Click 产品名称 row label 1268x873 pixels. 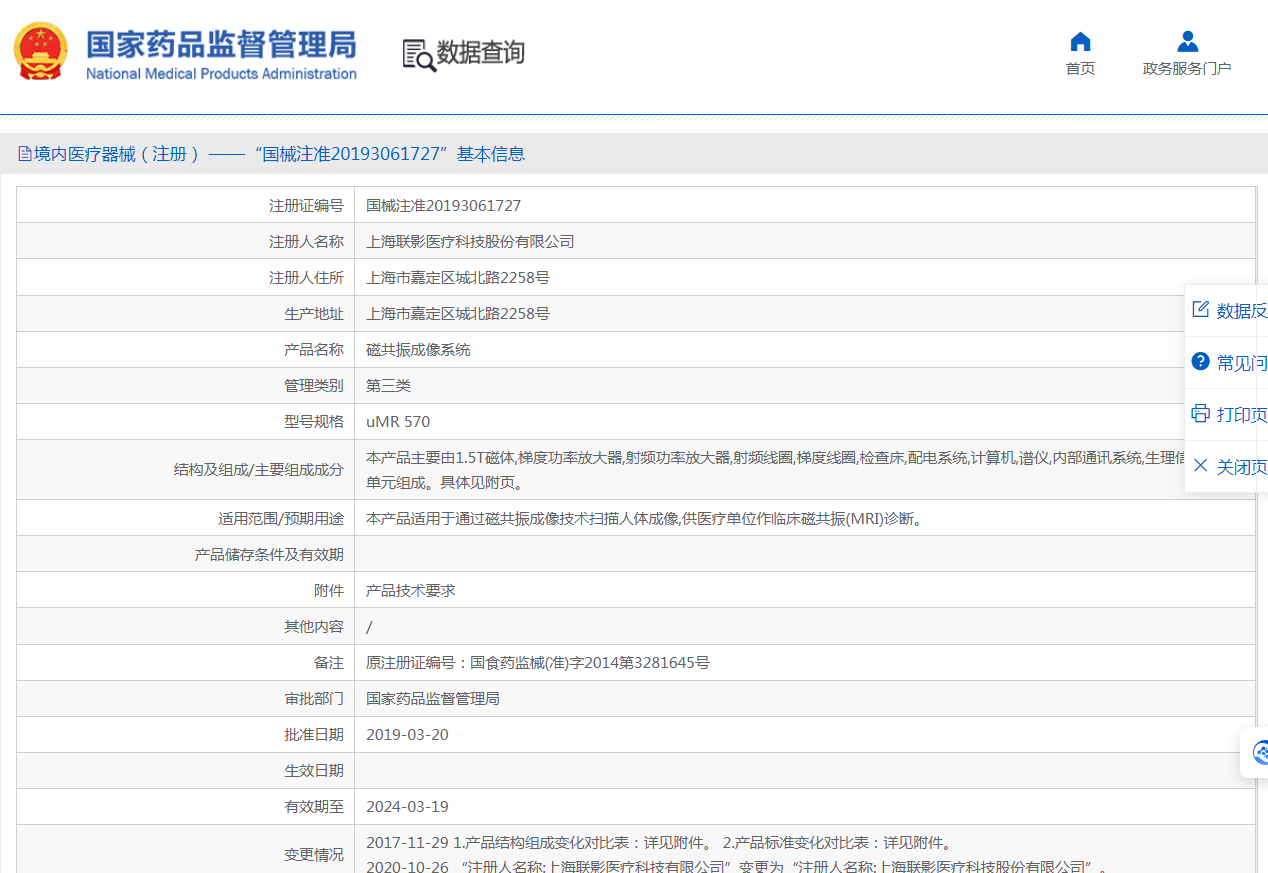[x=314, y=349]
